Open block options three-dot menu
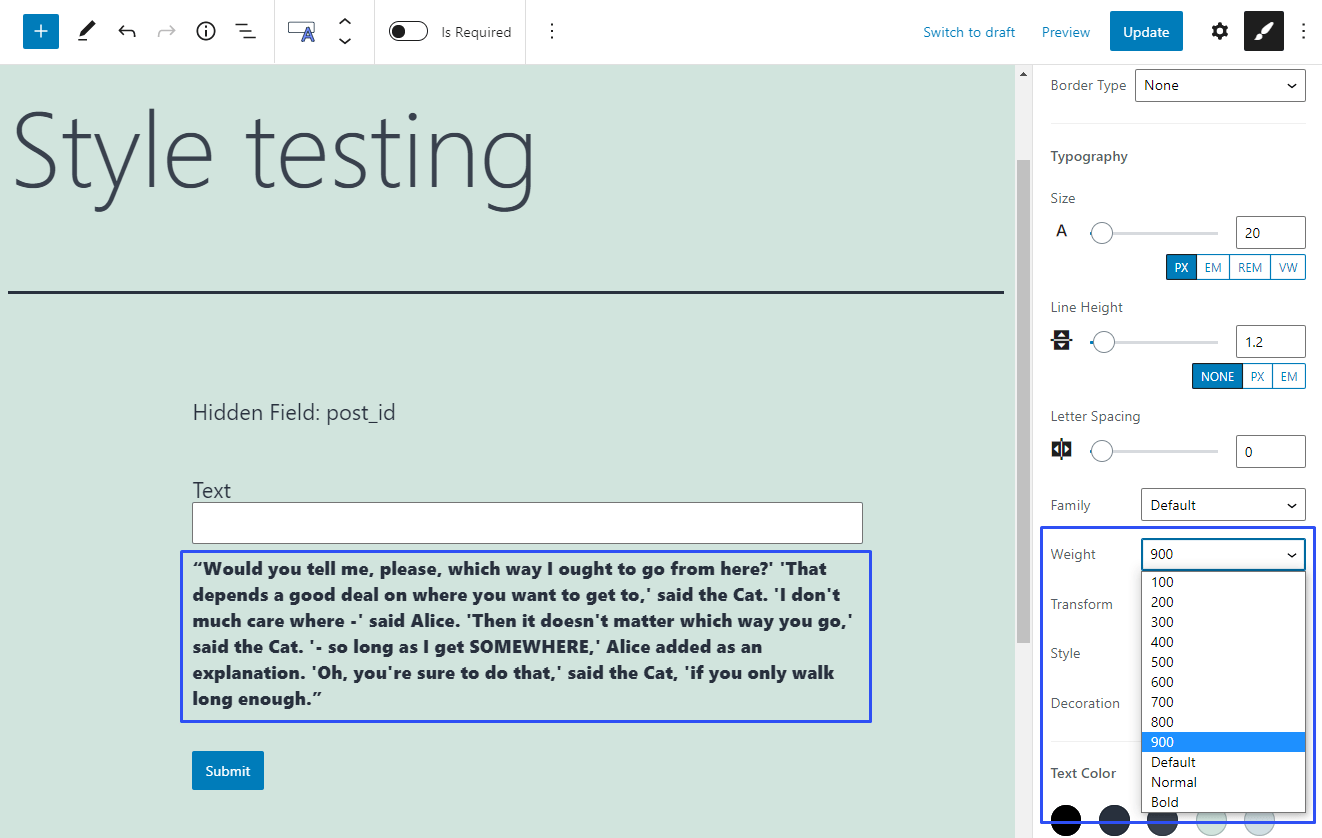Screen dimensions: 1322x838 pyautogui.click(x=552, y=31)
